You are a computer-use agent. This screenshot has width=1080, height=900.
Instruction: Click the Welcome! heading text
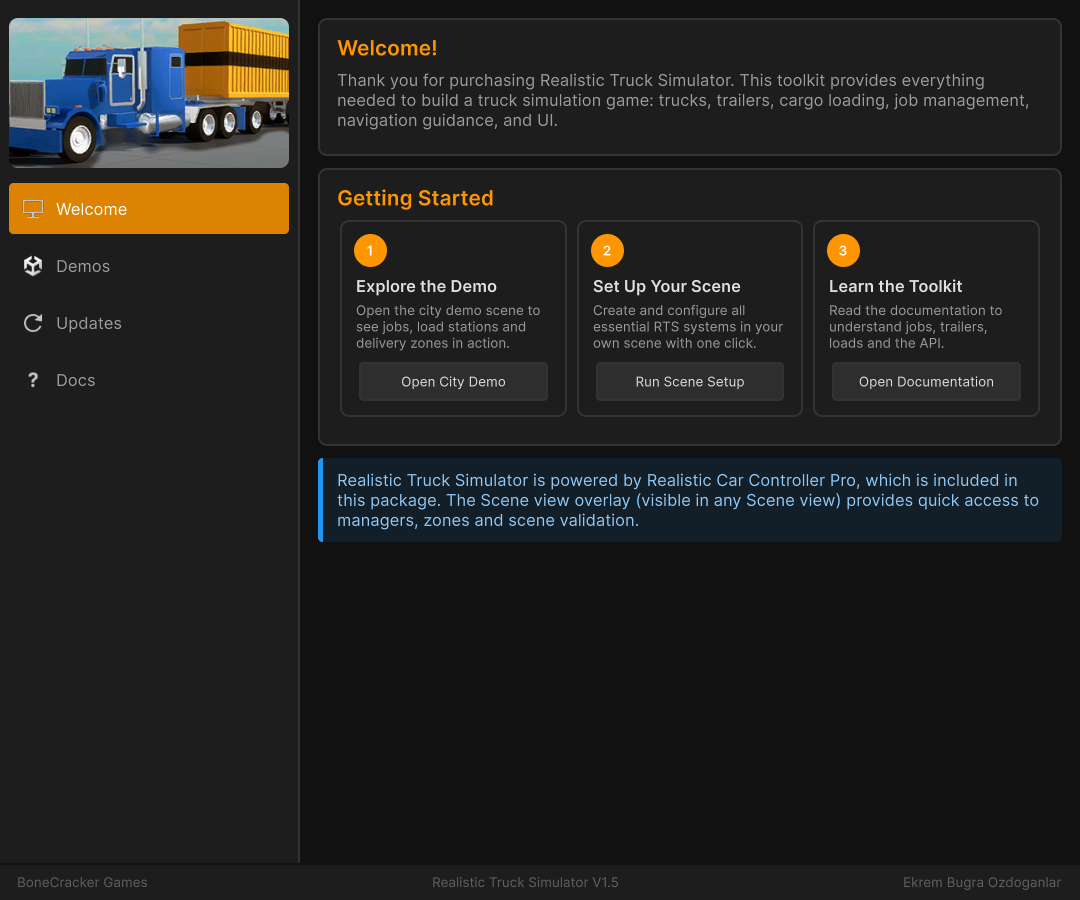(x=387, y=48)
